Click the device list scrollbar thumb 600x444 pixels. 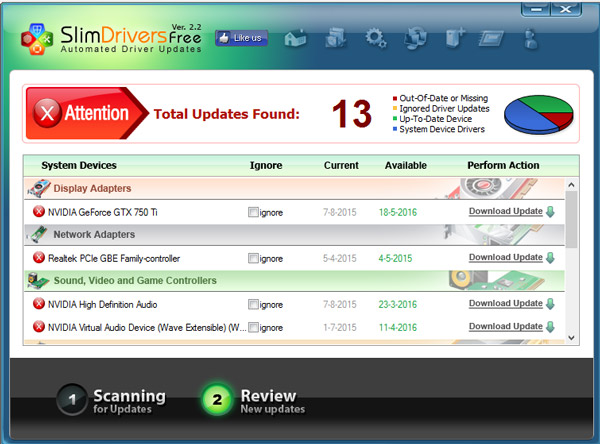coord(572,220)
